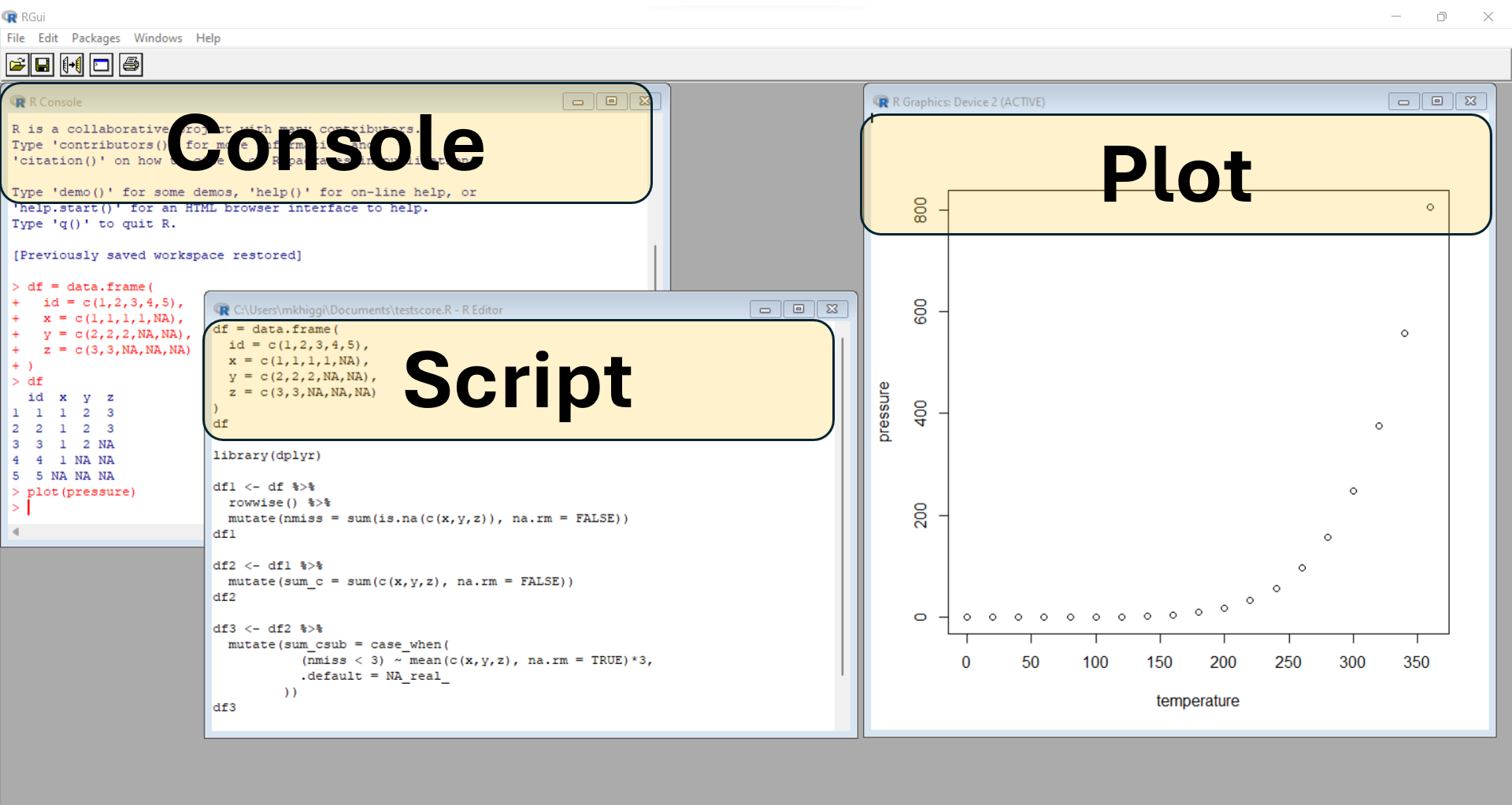Open the Edit menu

(48, 38)
